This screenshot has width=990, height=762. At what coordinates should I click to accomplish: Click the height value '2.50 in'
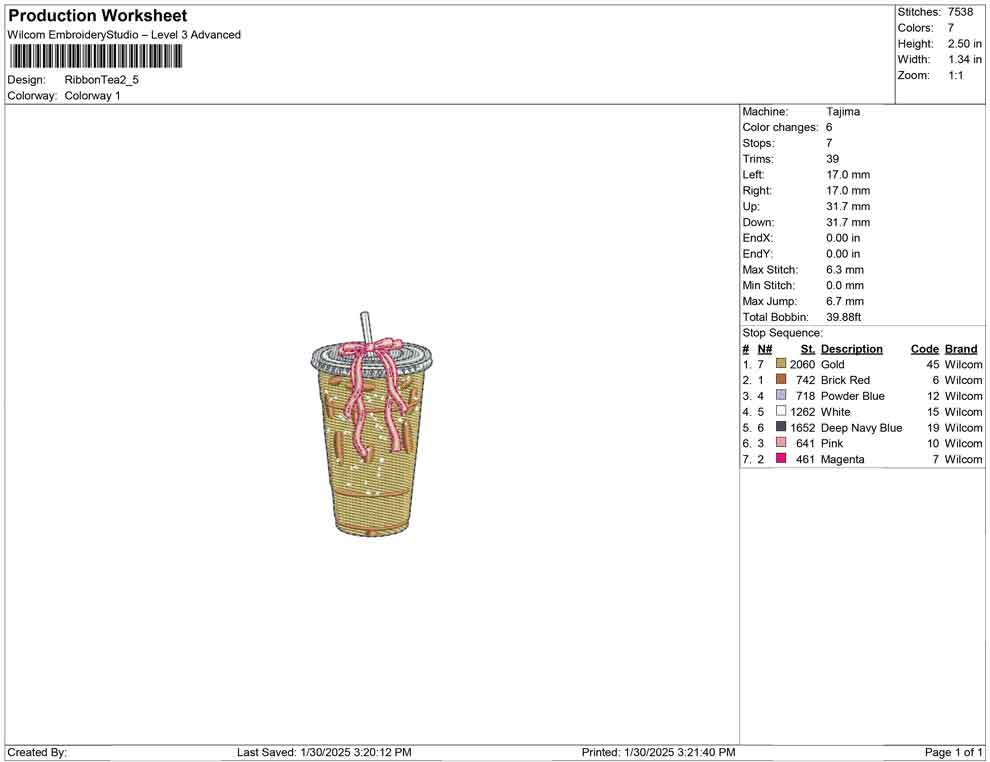[965, 44]
